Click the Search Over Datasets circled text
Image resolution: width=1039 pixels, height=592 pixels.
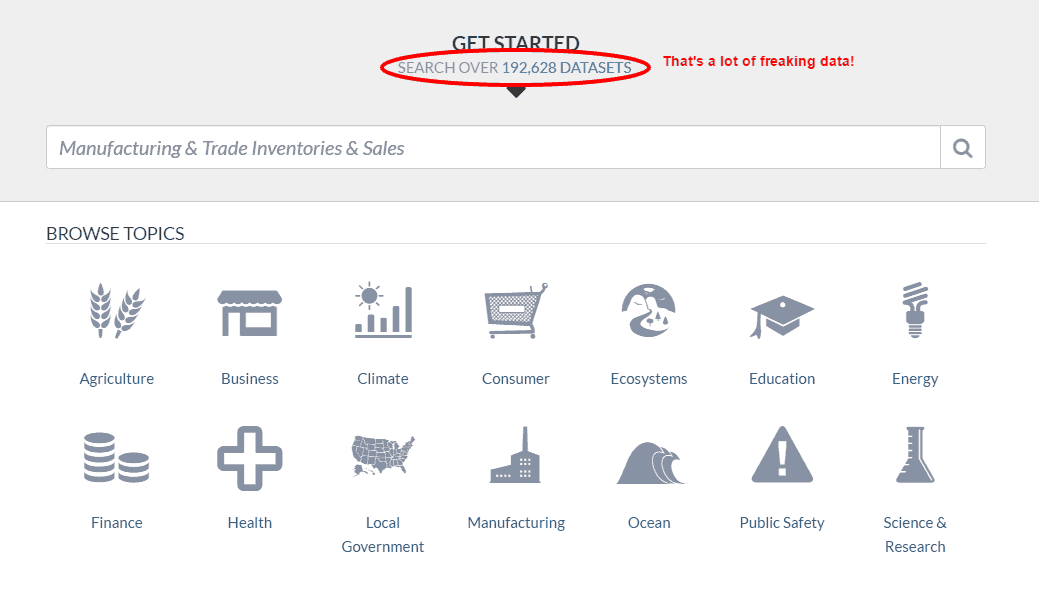pyautogui.click(x=516, y=68)
